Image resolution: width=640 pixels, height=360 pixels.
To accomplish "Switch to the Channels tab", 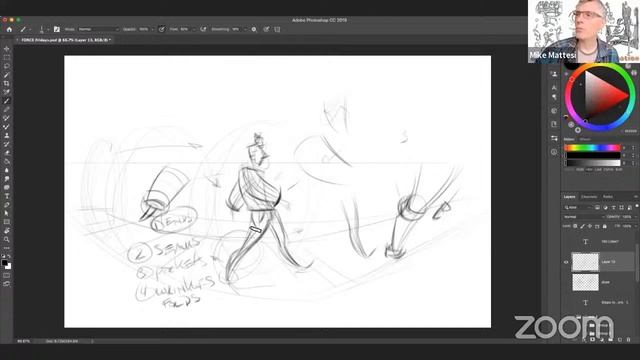I will click(x=589, y=197).
